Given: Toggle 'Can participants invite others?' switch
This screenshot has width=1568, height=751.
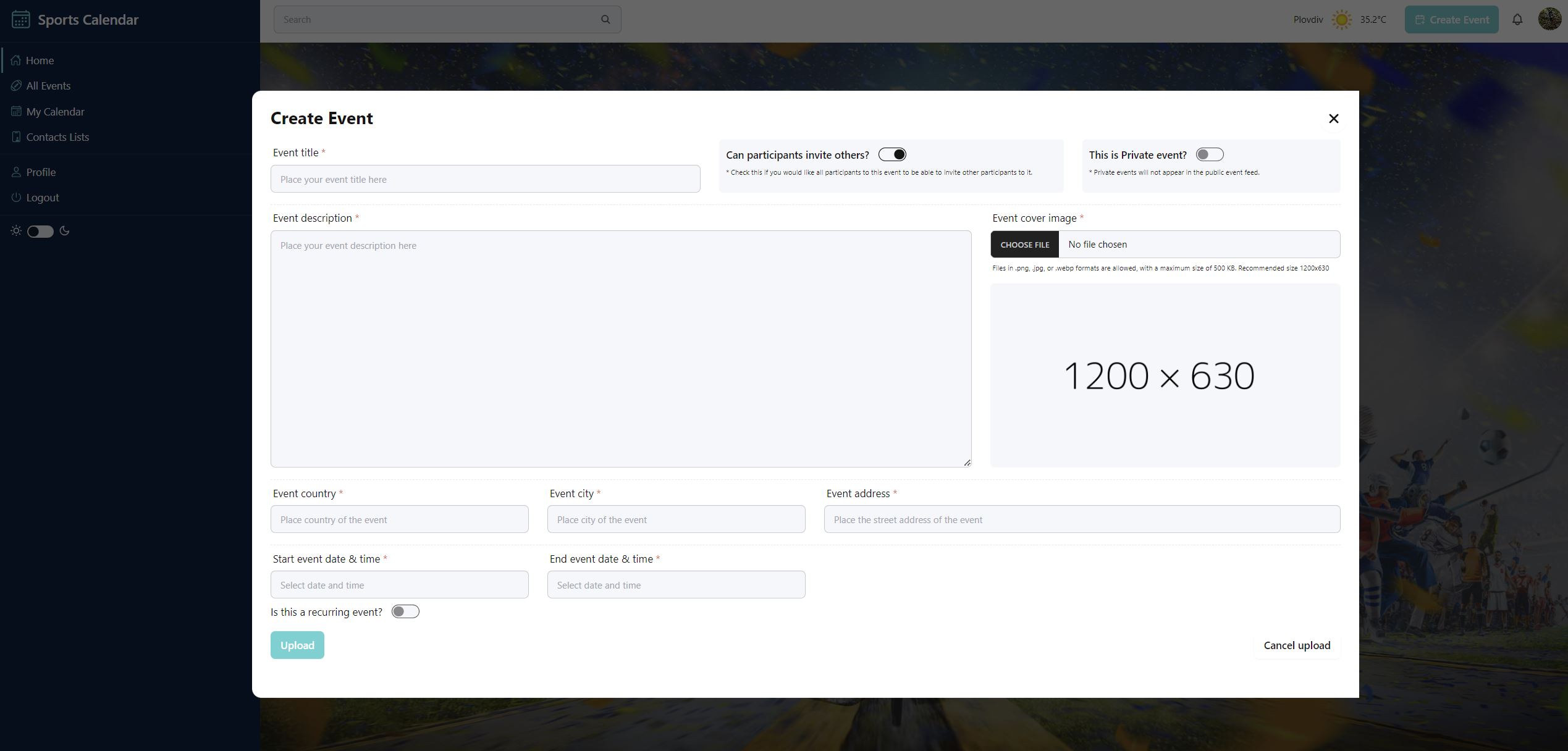Looking at the screenshot, I should [x=892, y=154].
